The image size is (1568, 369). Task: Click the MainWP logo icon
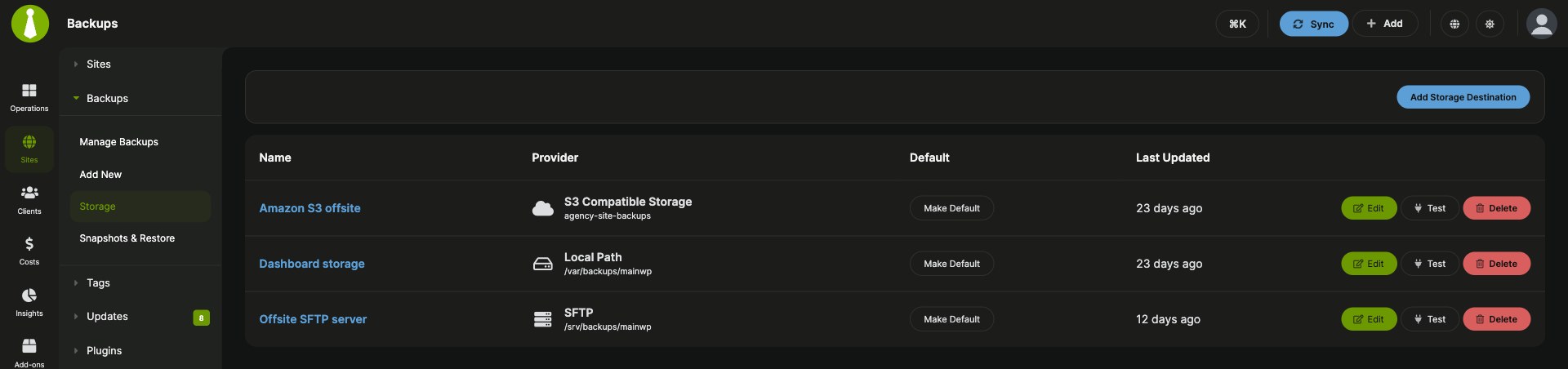click(30, 24)
